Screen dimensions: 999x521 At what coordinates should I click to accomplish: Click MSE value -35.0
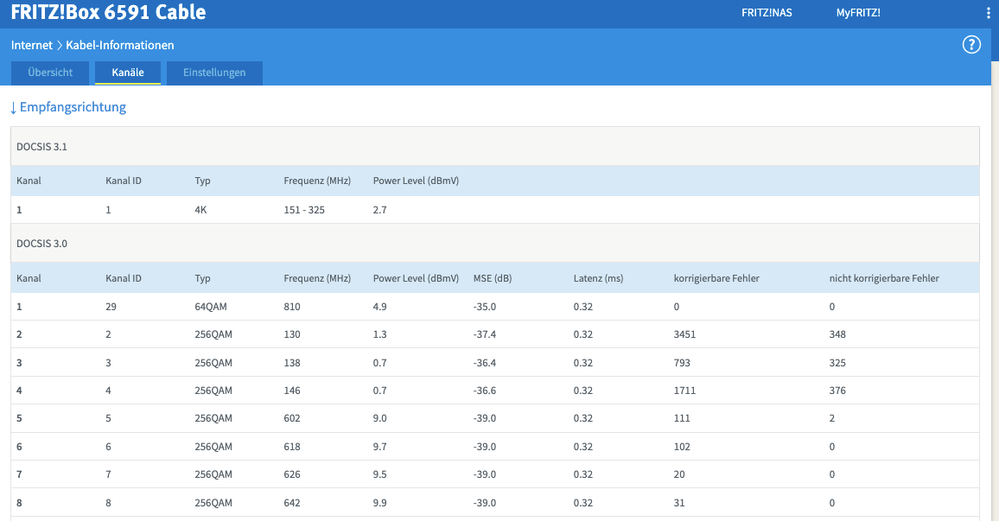tap(484, 306)
